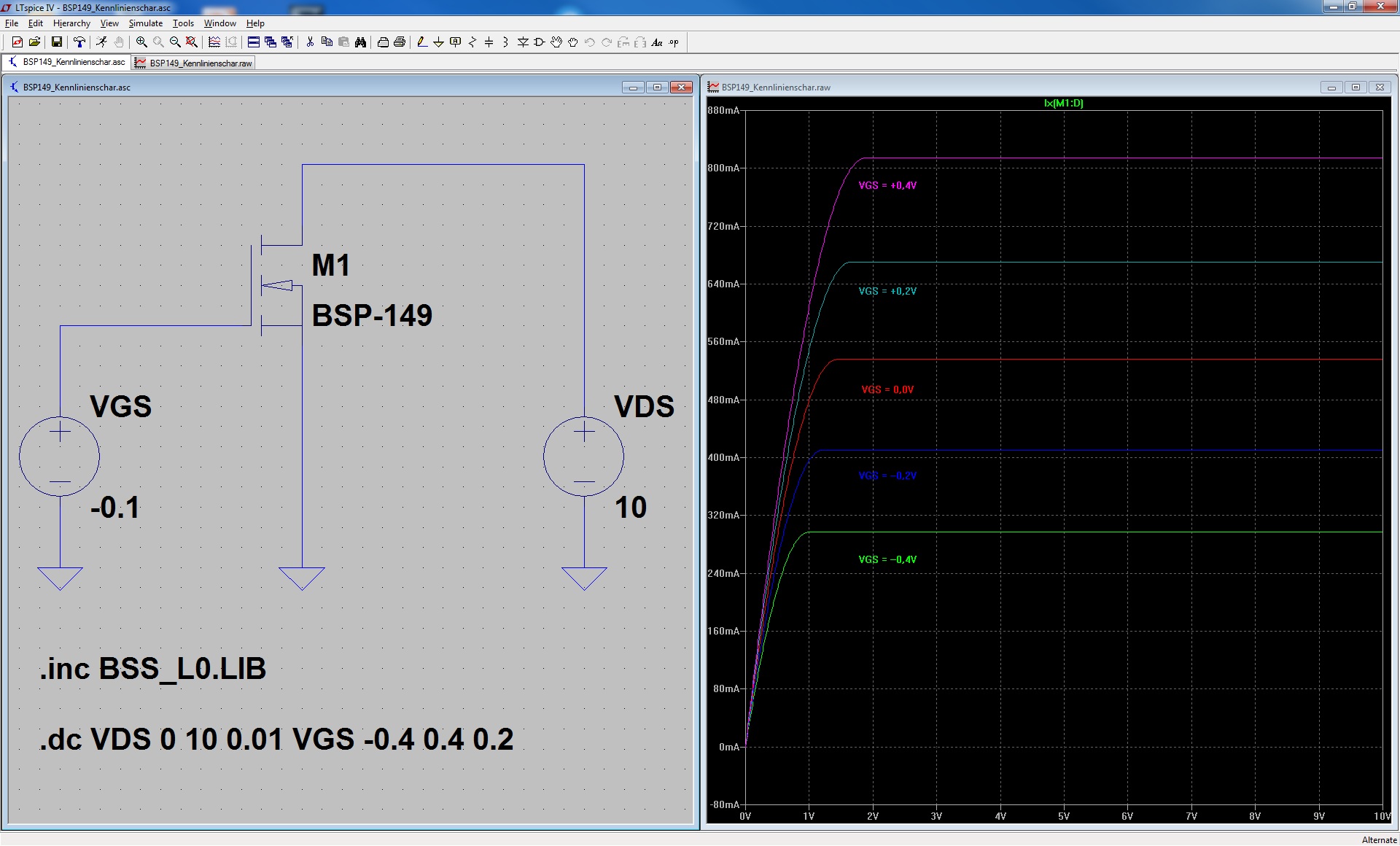Select the Draw Wire pencil tool

(x=422, y=42)
